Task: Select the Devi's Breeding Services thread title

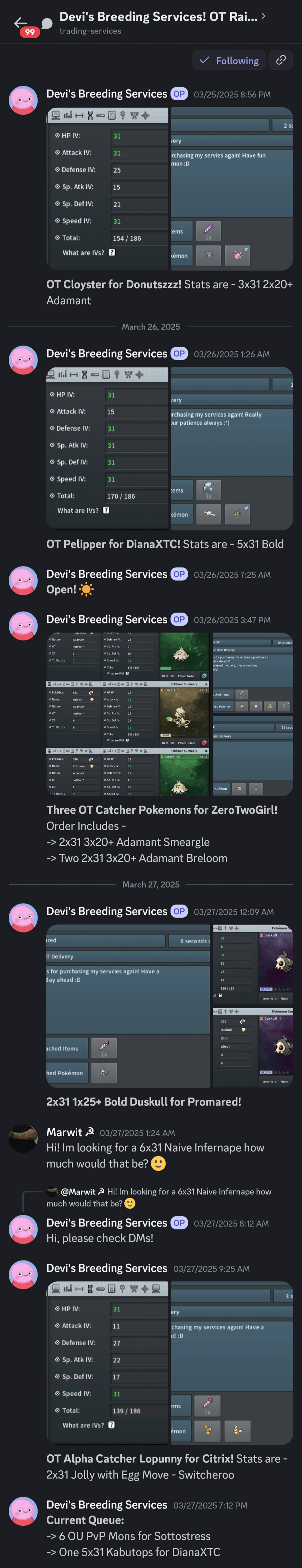Action: [158, 17]
